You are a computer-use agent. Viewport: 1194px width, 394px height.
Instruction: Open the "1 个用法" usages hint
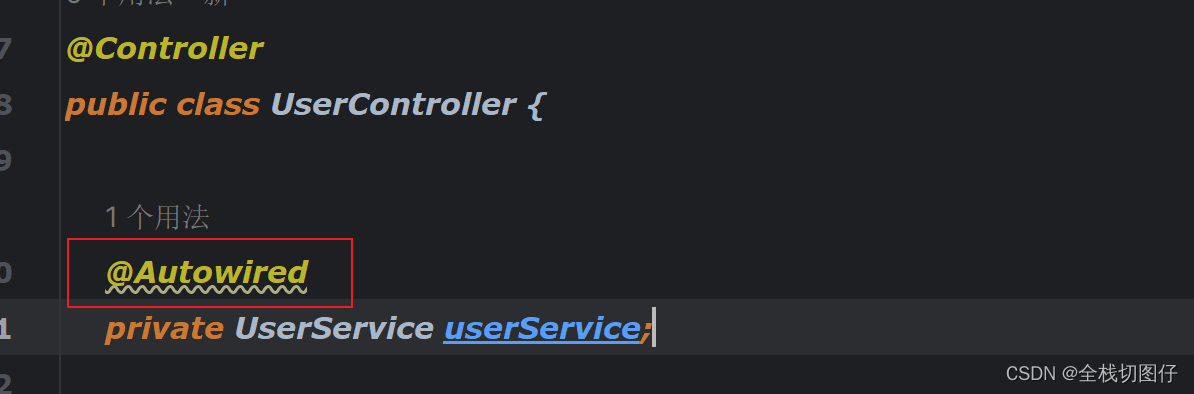click(157, 218)
